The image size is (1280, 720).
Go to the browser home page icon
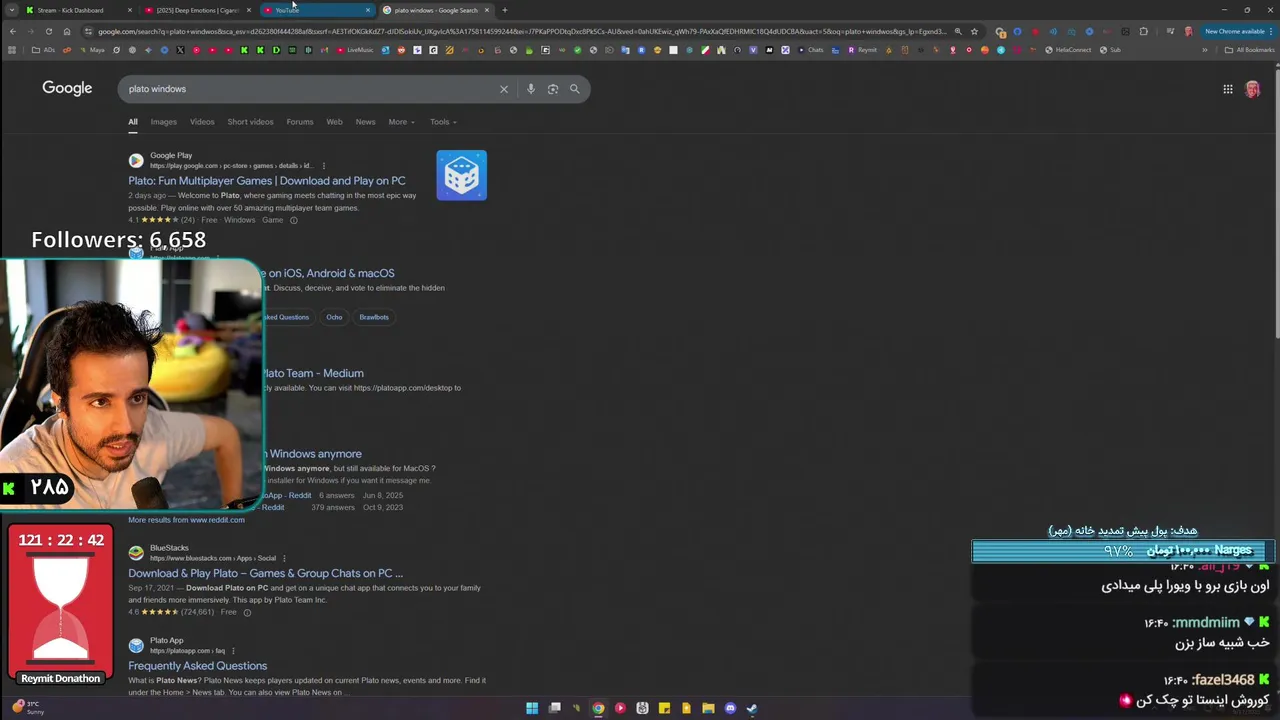[x=67, y=31]
